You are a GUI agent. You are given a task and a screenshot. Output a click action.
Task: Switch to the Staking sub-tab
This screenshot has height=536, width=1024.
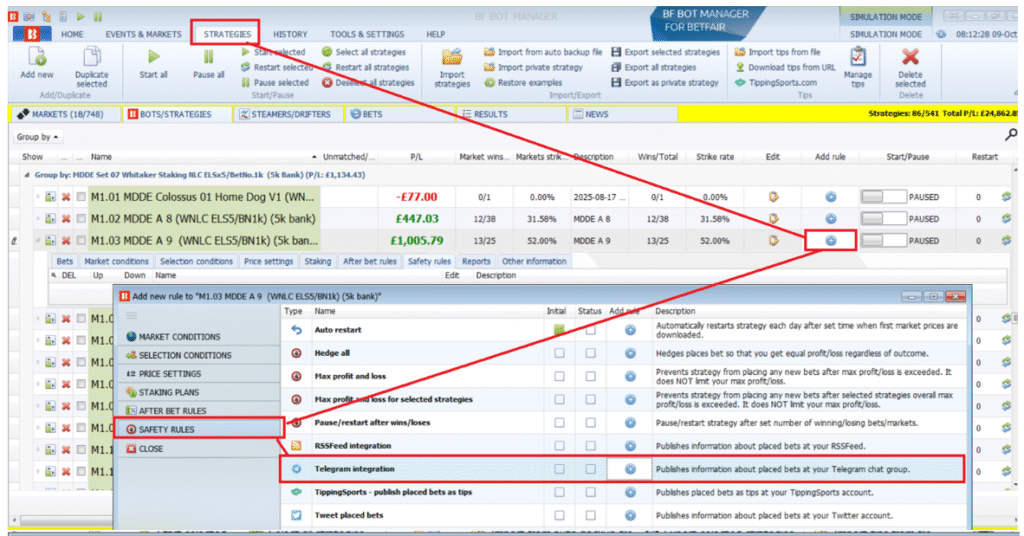point(317,262)
